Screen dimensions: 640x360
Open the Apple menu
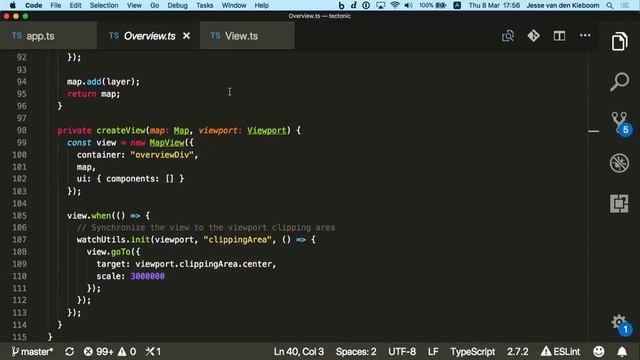[13, 5]
